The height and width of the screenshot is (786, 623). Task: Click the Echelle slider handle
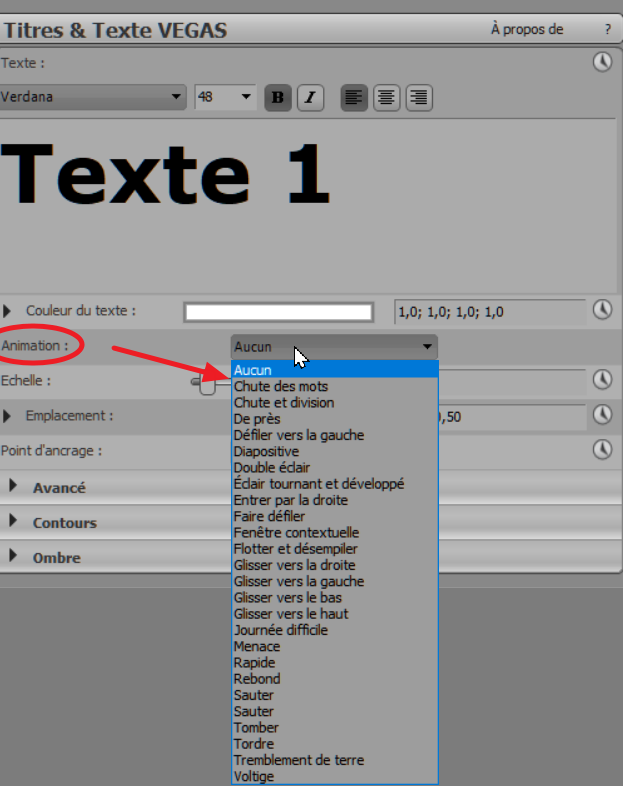(207, 383)
